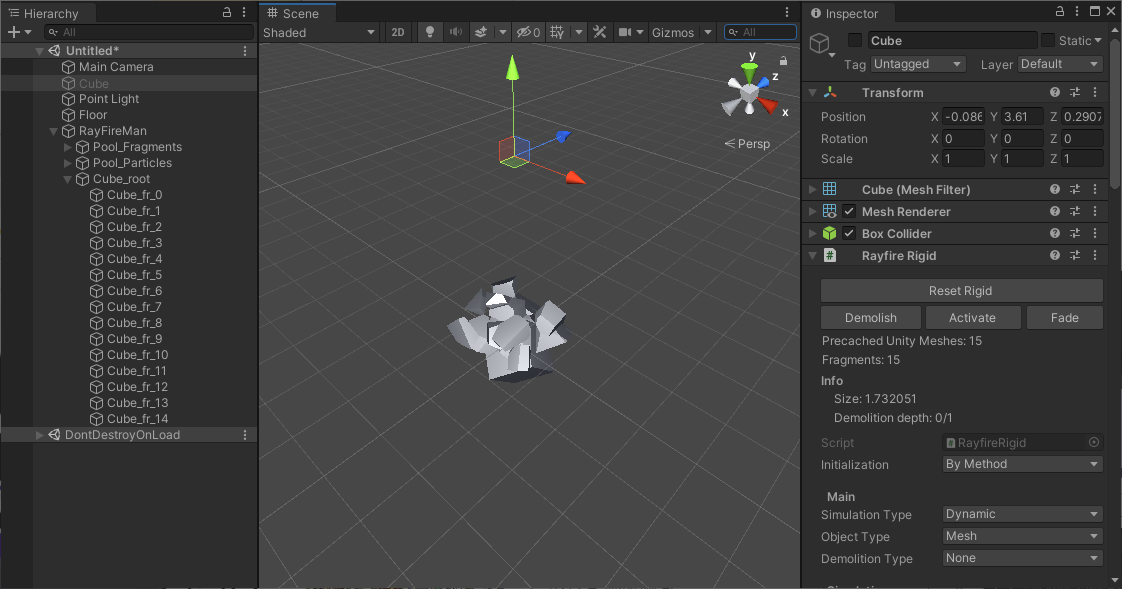Open Rayfire Rigid three-dot menu

pos(1095,255)
